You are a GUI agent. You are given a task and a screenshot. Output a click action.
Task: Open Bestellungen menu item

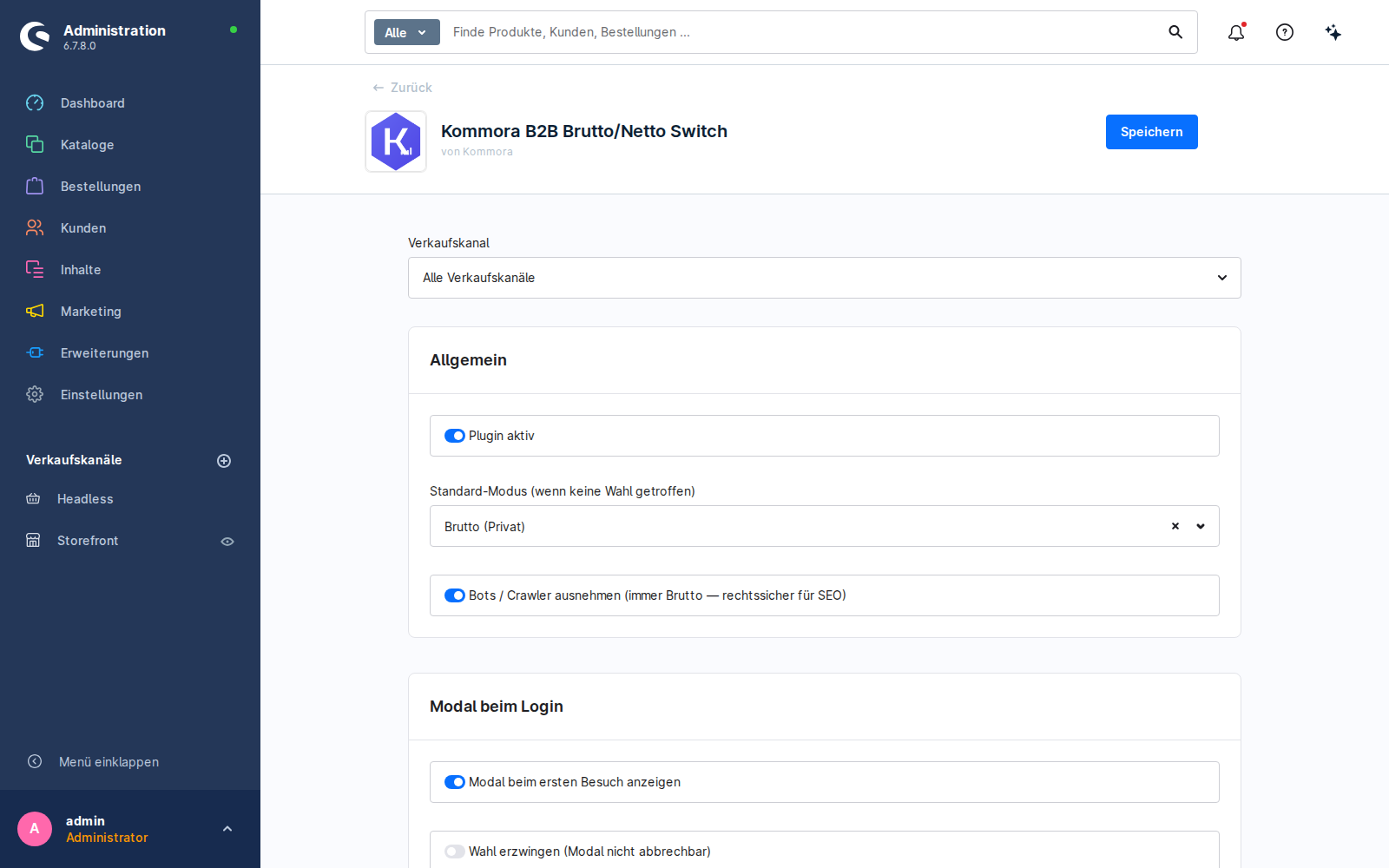[x=101, y=187]
